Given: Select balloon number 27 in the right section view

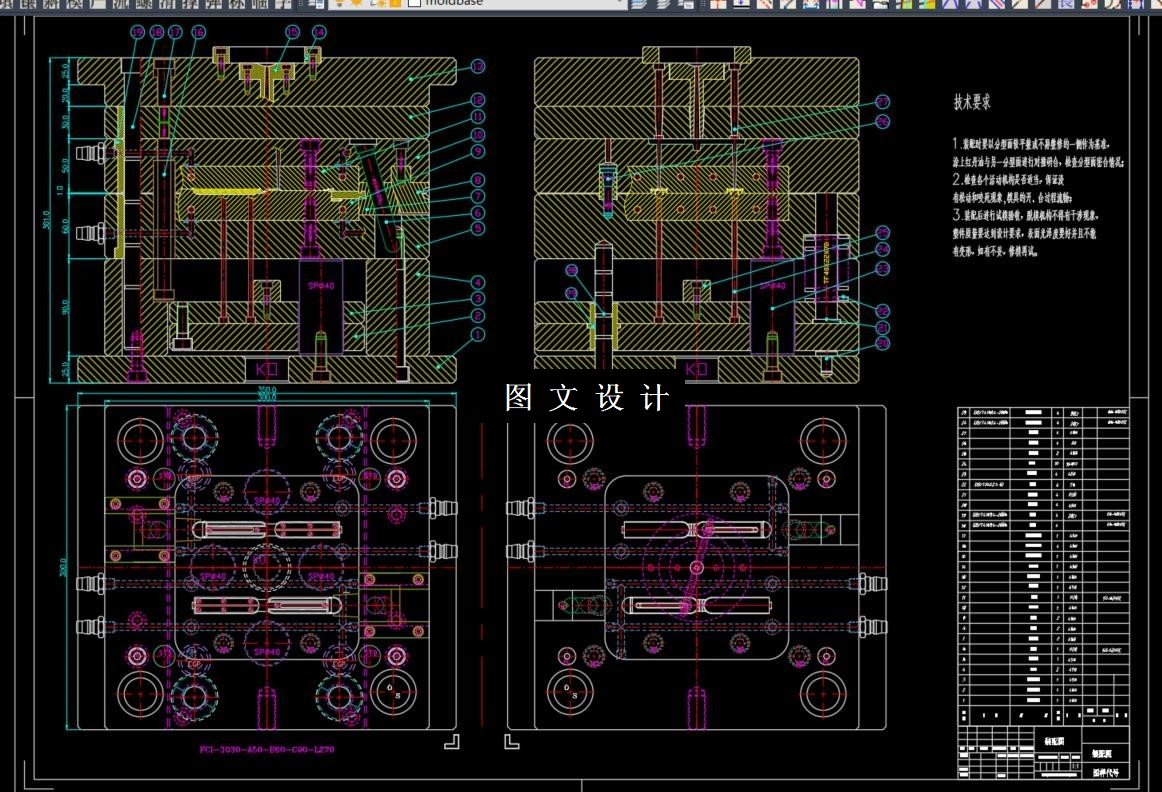Looking at the screenshot, I should [882, 102].
